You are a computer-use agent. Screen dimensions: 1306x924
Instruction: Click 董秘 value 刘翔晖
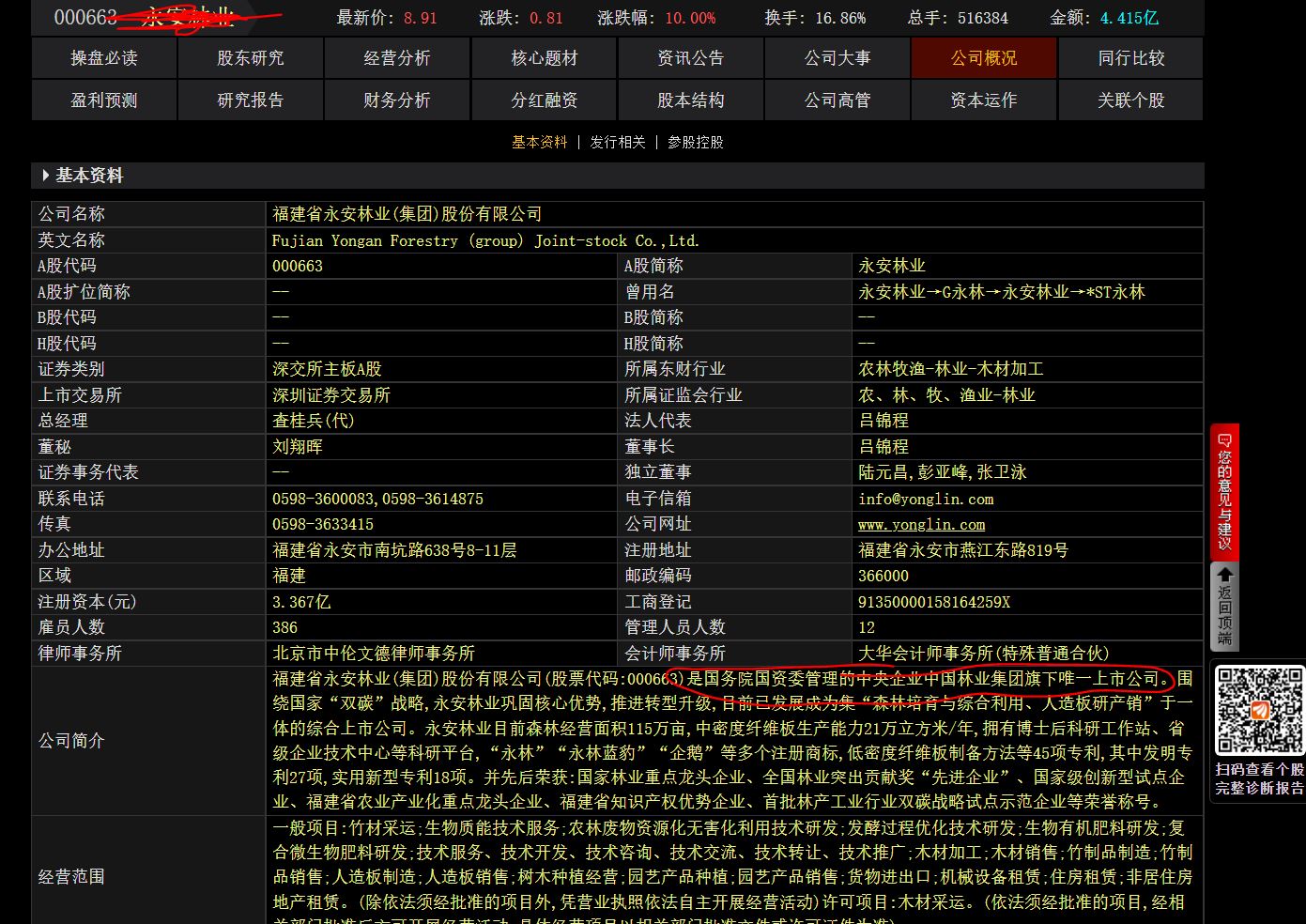(298, 447)
